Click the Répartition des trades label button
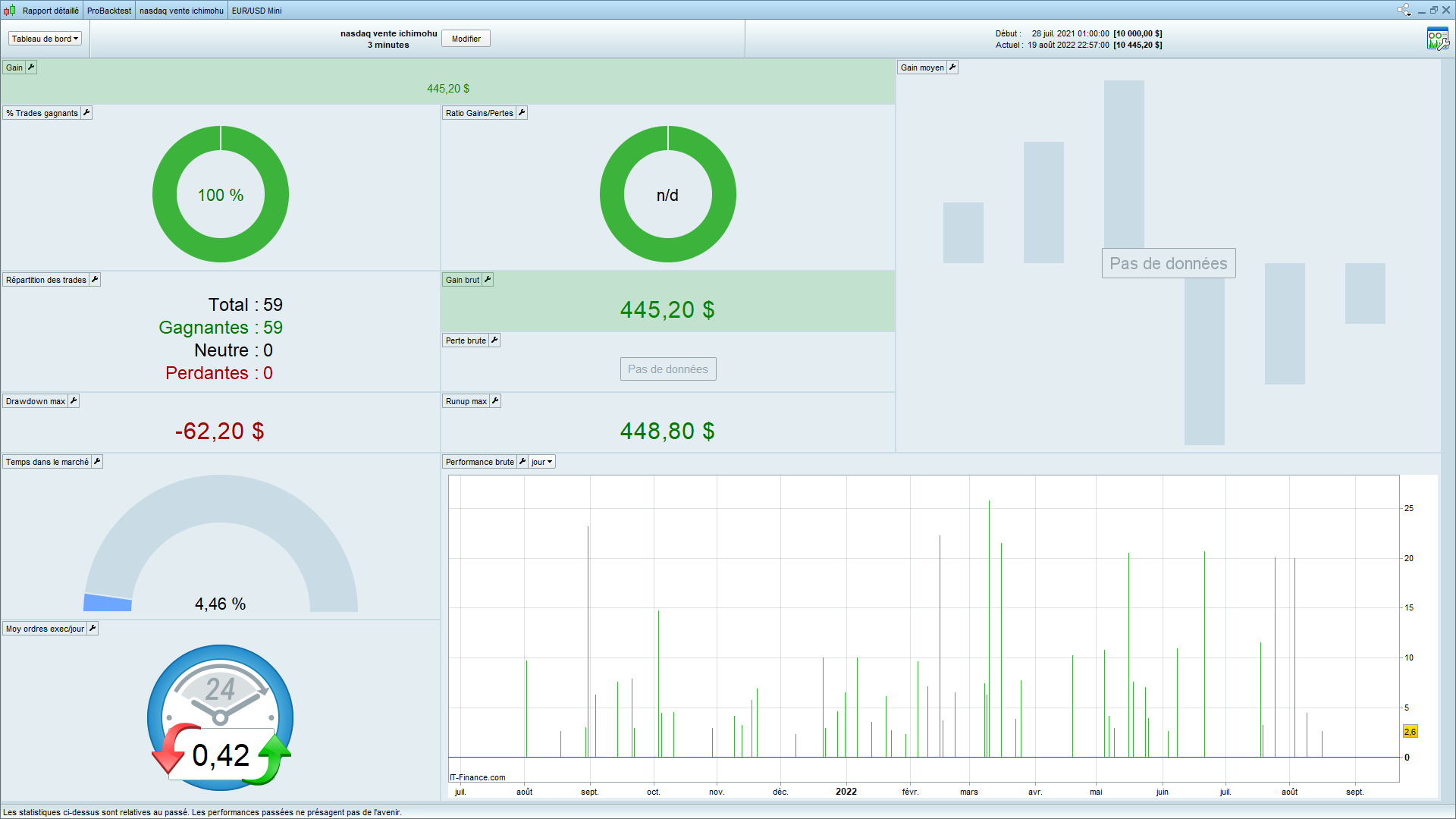 45,280
